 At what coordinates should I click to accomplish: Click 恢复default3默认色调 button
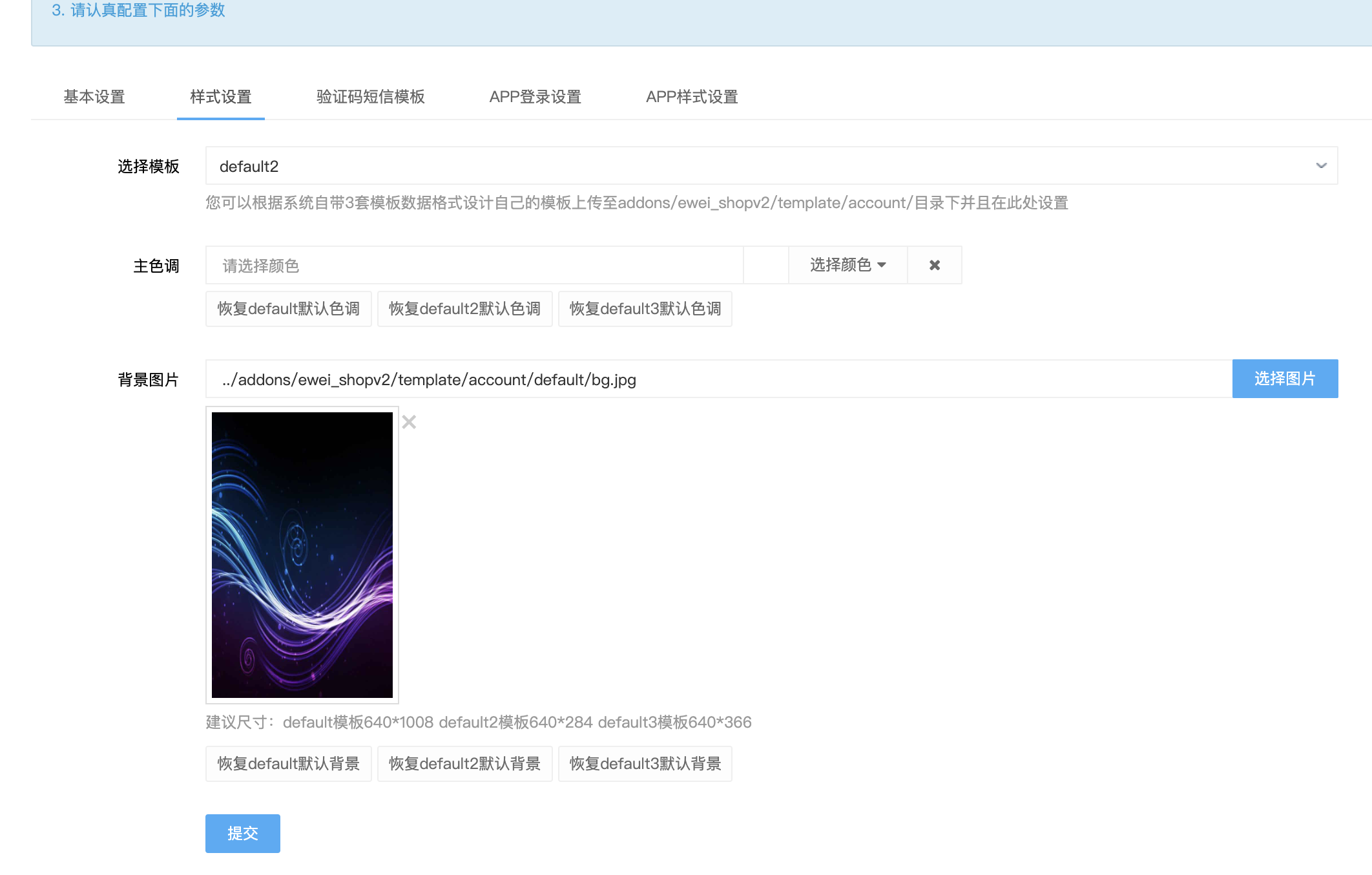[645, 309]
